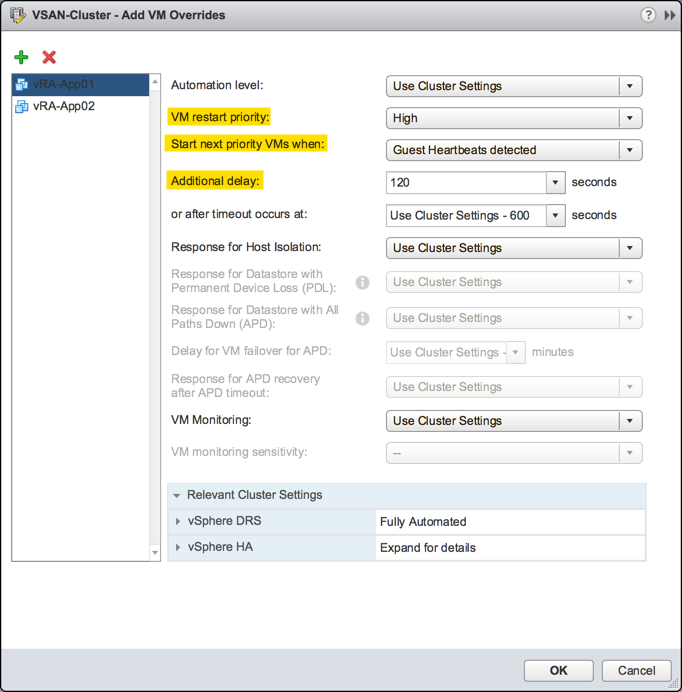Click the red X remove VM icon
This screenshot has width=682, height=692.
pos(49,57)
